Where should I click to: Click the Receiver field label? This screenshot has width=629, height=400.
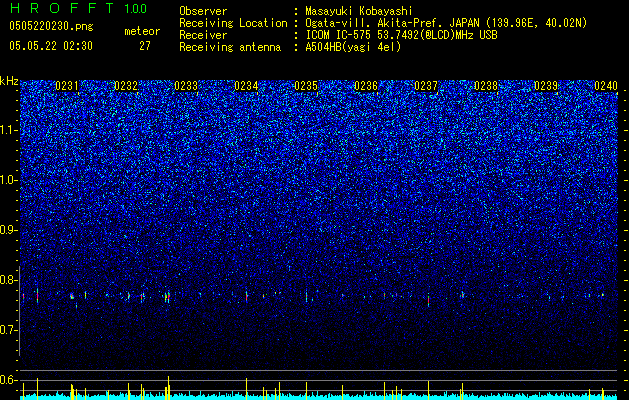tap(203, 35)
